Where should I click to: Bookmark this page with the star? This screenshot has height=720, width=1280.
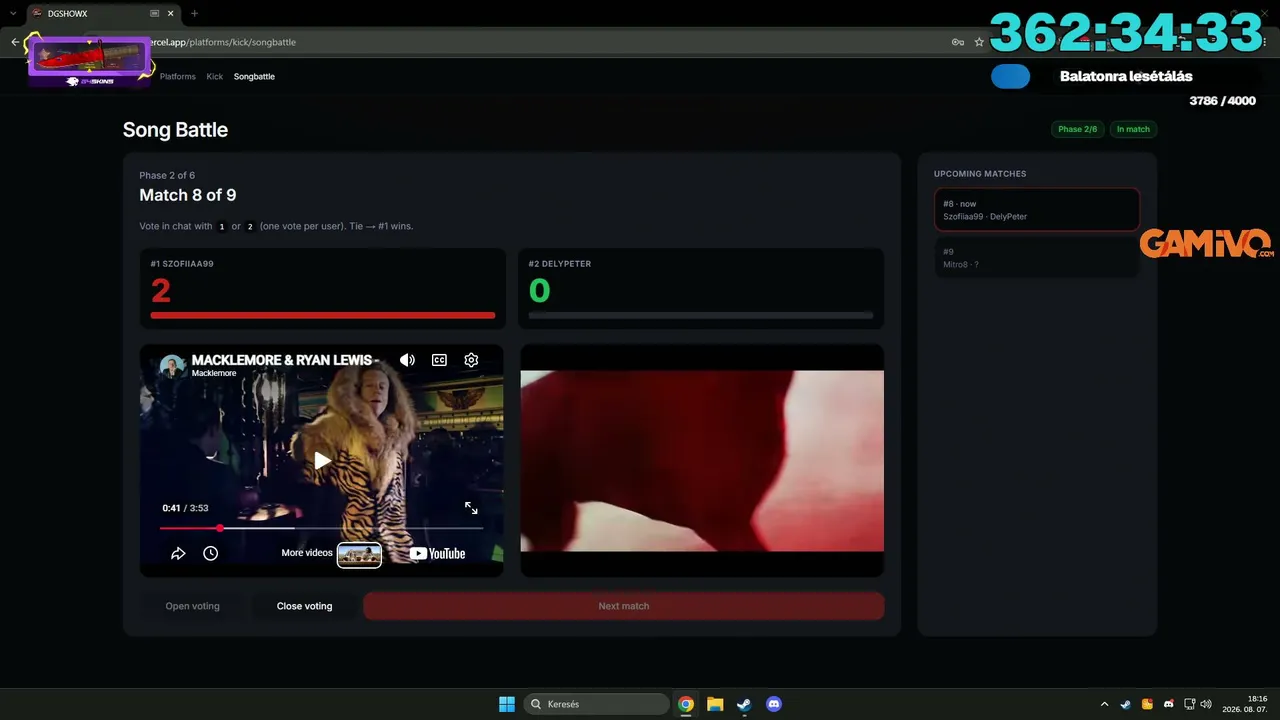(979, 42)
